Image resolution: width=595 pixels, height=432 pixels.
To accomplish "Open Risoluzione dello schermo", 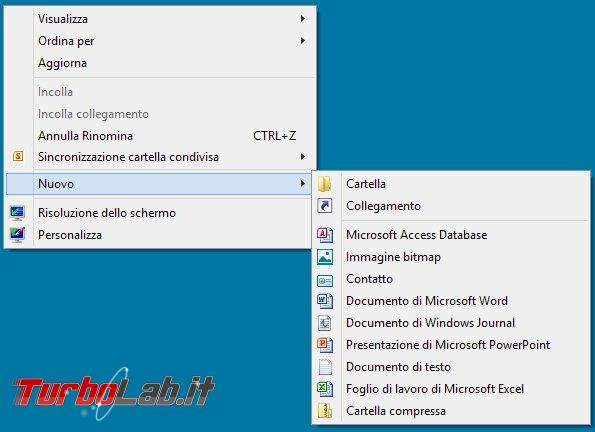I will click(x=159, y=213).
